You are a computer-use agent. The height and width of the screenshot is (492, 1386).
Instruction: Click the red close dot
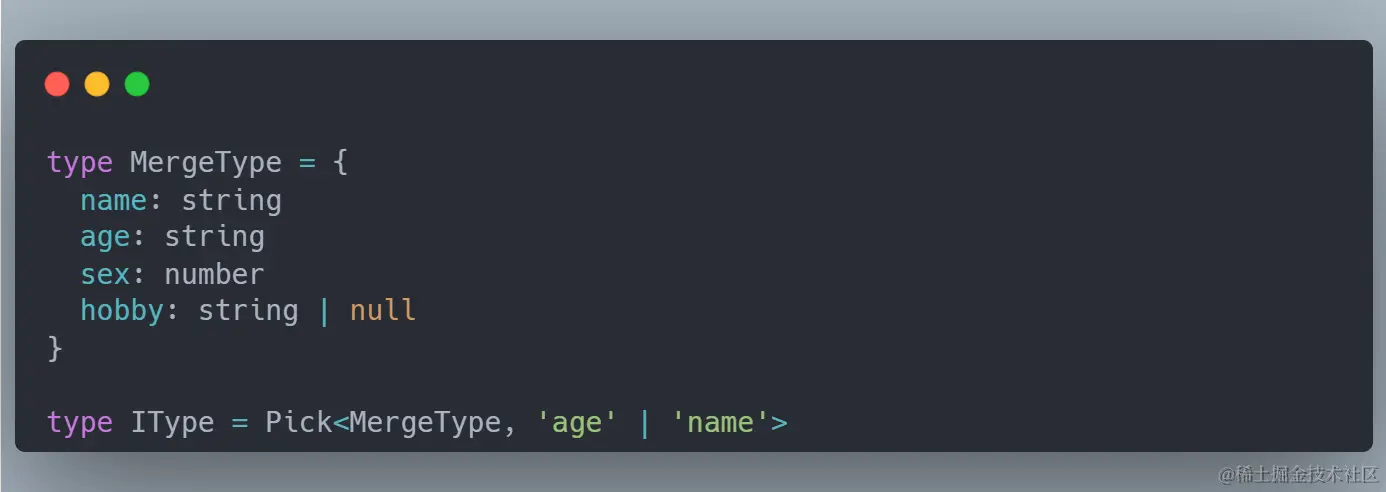click(57, 84)
